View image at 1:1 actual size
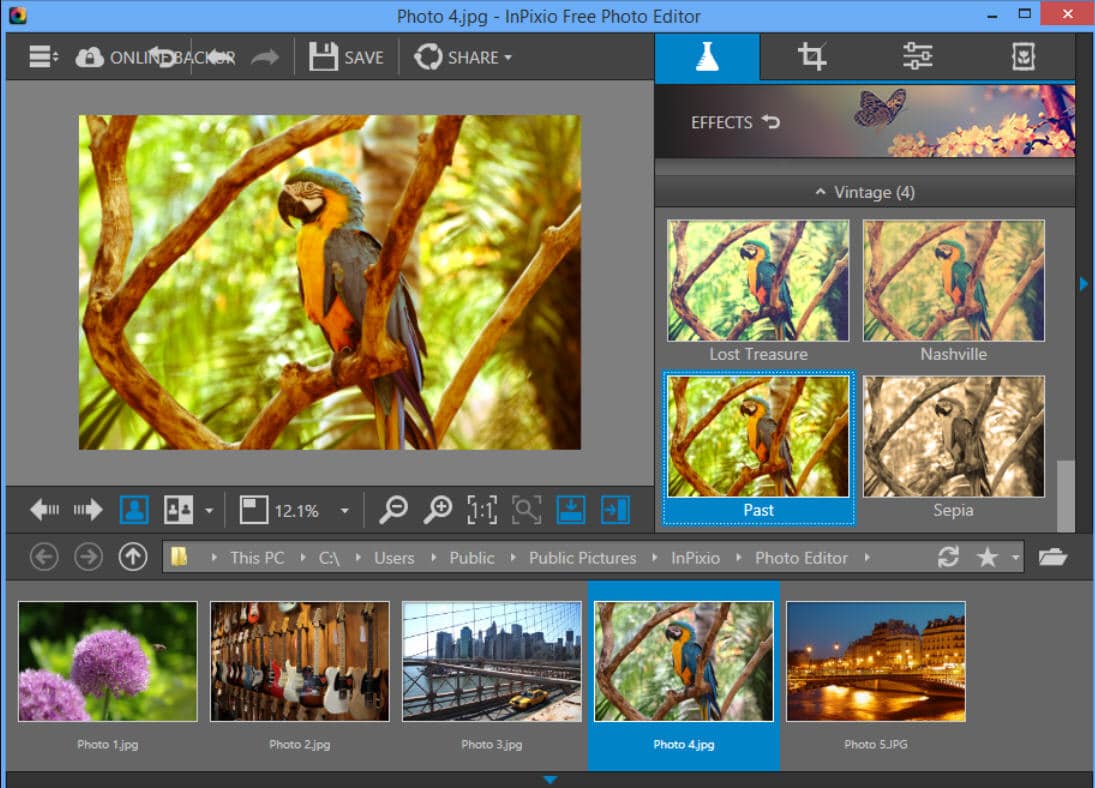The image size is (1095, 788). (480, 509)
